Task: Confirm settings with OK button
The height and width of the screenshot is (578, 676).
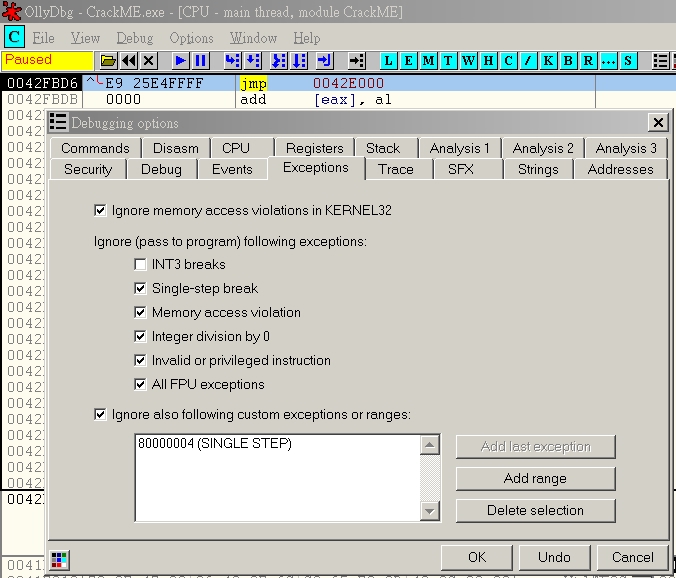Action: point(477,557)
